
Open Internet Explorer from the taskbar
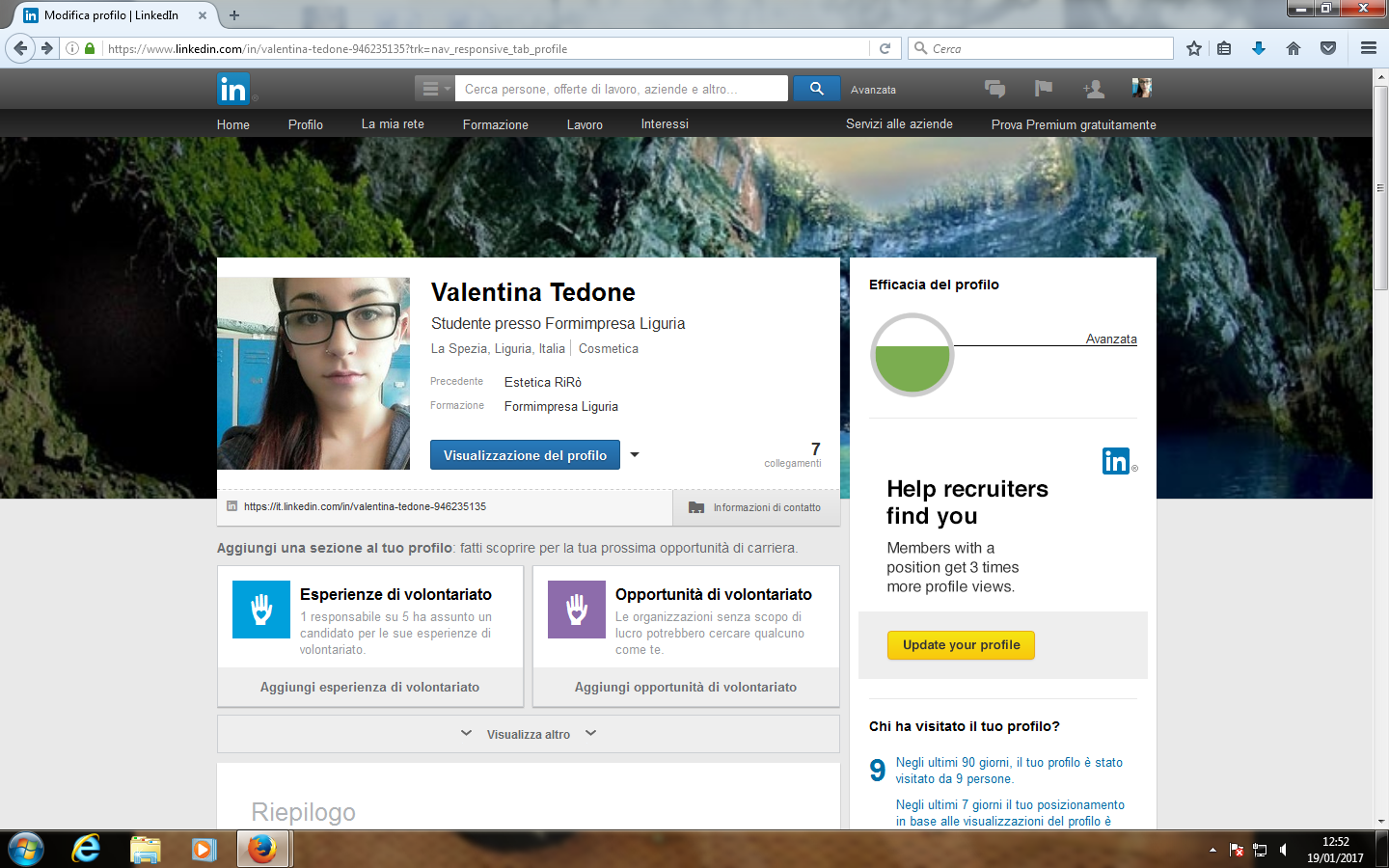[86, 849]
